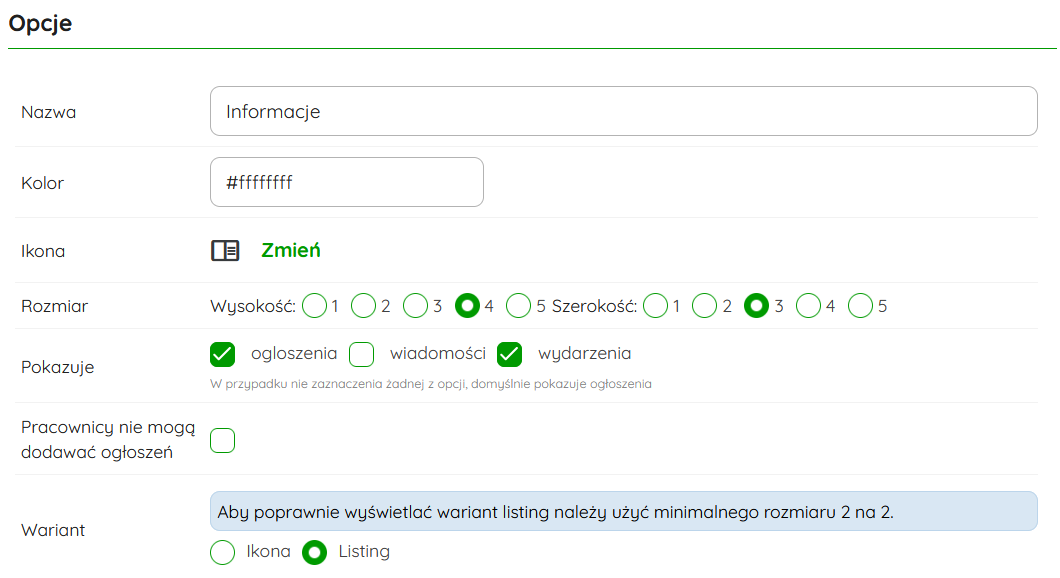
Task: Select Szerokość radio option 4
Action: coord(809,306)
